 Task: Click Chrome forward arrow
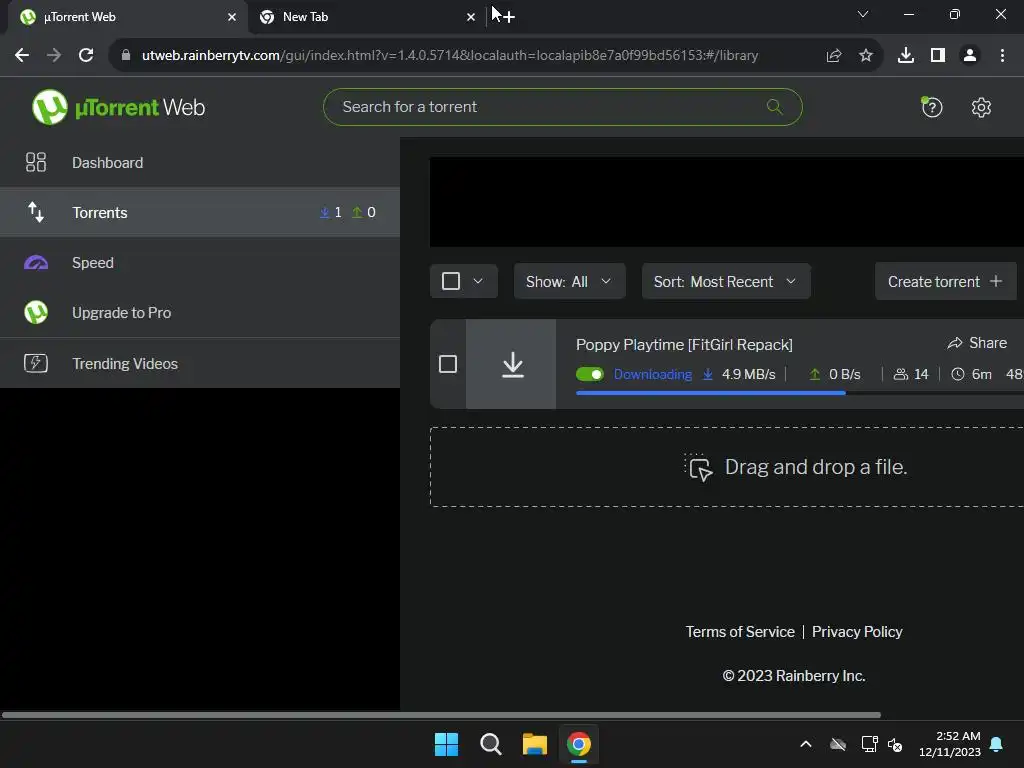click(x=54, y=56)
